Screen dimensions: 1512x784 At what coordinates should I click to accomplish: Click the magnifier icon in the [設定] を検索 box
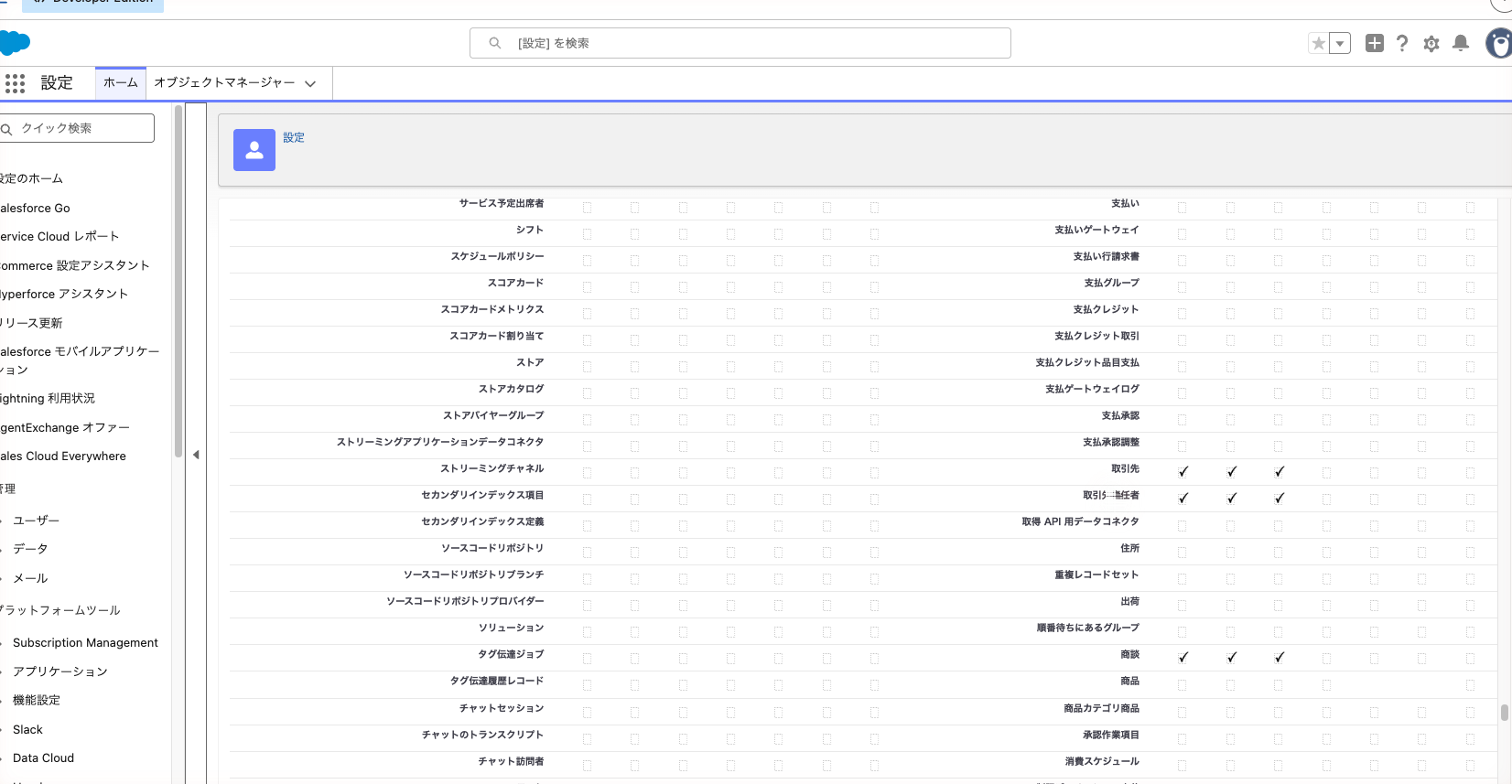point(495,43)
